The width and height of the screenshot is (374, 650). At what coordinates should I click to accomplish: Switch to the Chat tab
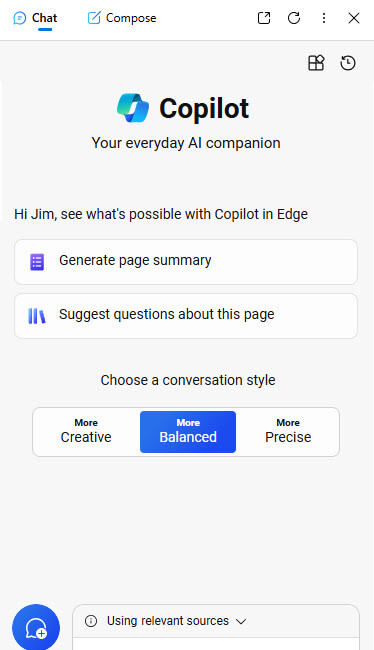pos(35,18)
